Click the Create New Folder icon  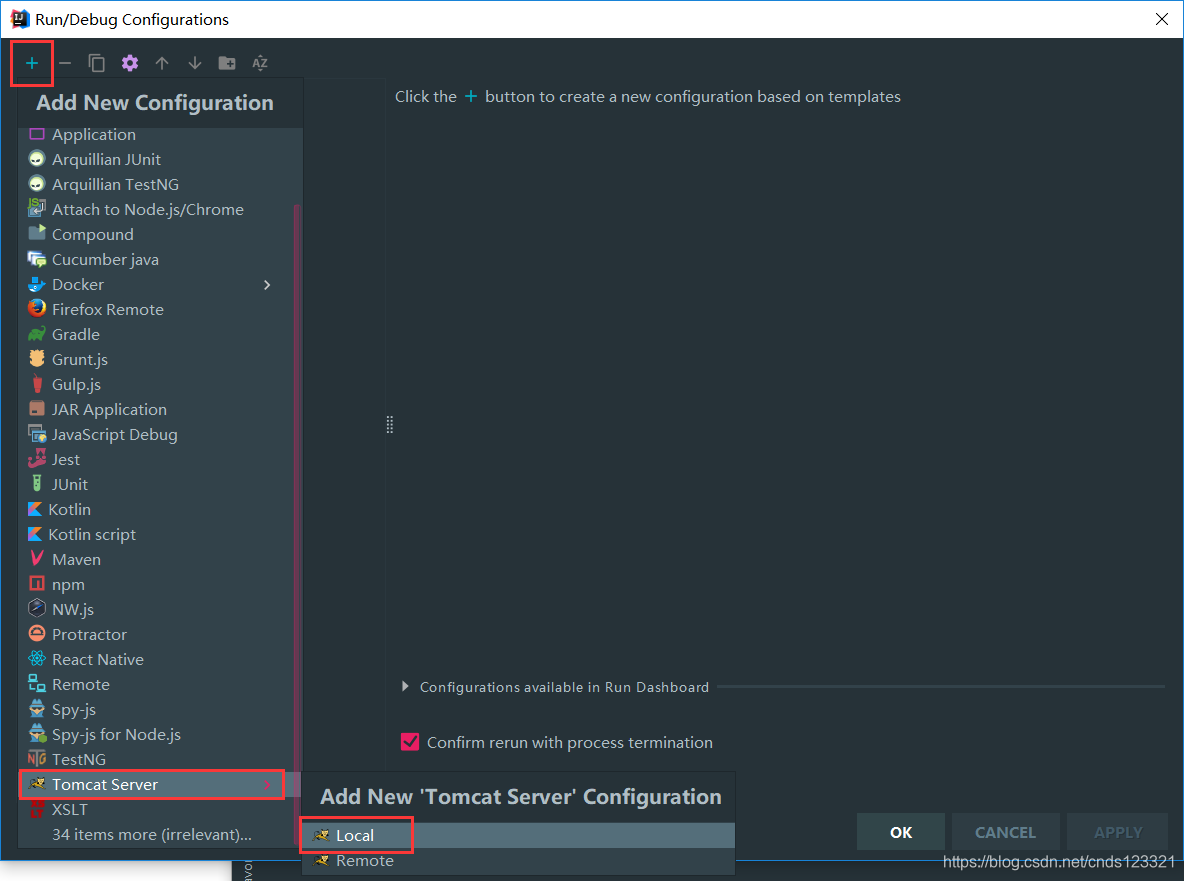point(227,63)
